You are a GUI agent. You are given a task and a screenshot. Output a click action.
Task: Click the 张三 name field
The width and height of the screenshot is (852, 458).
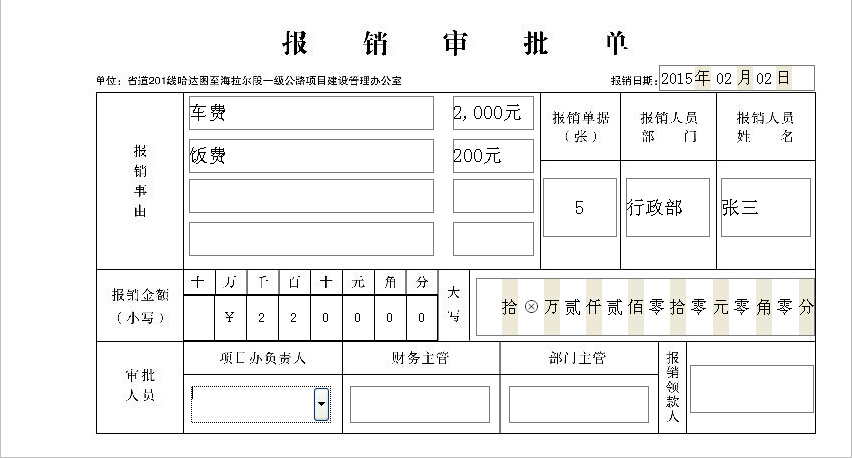tap(765, 208)
